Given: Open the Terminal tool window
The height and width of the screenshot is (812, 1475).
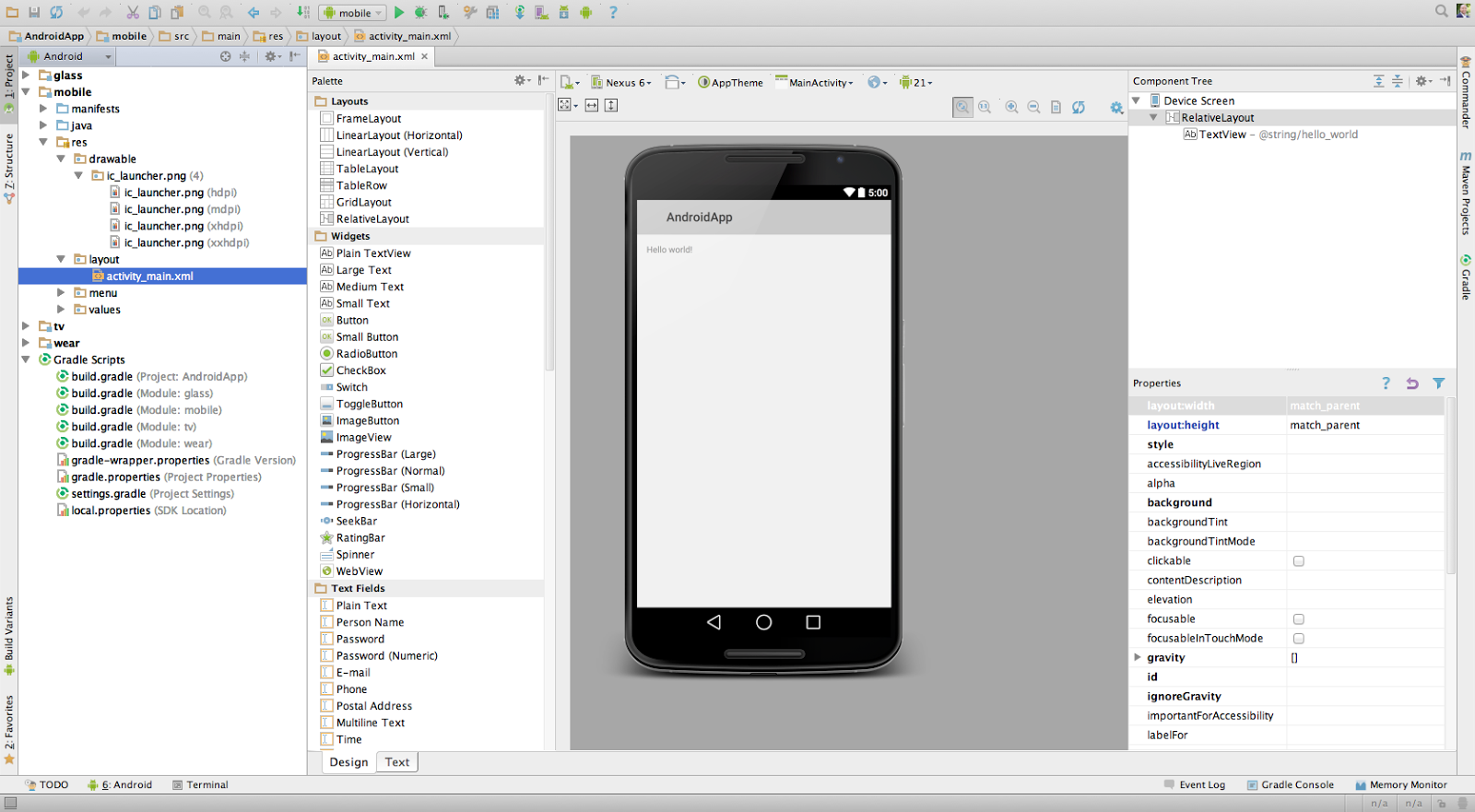Looking at the screenshot, I should coord(200,785).
